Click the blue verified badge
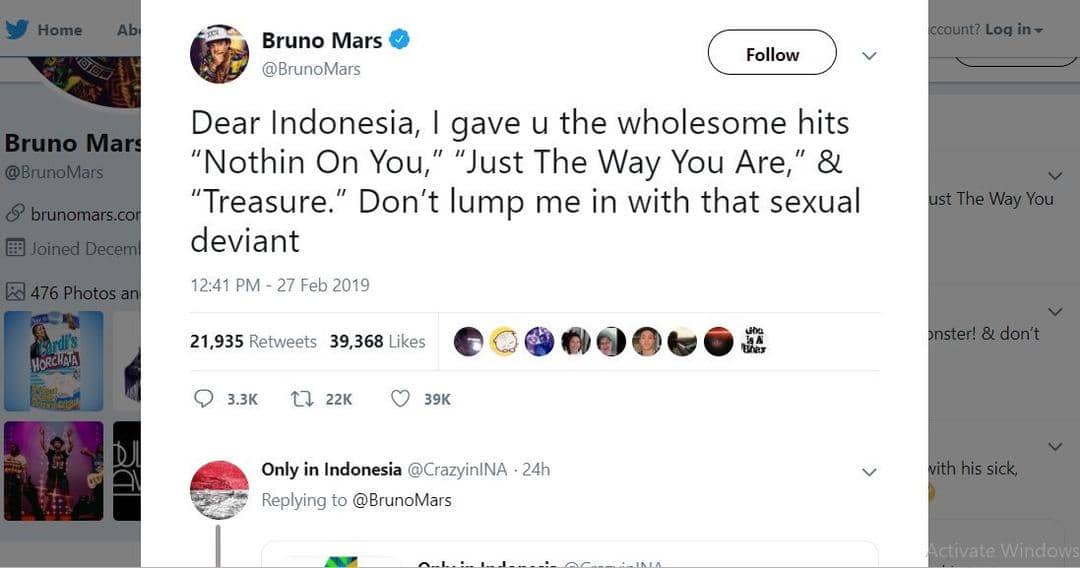1080x568 pixels. coord(400,40)
